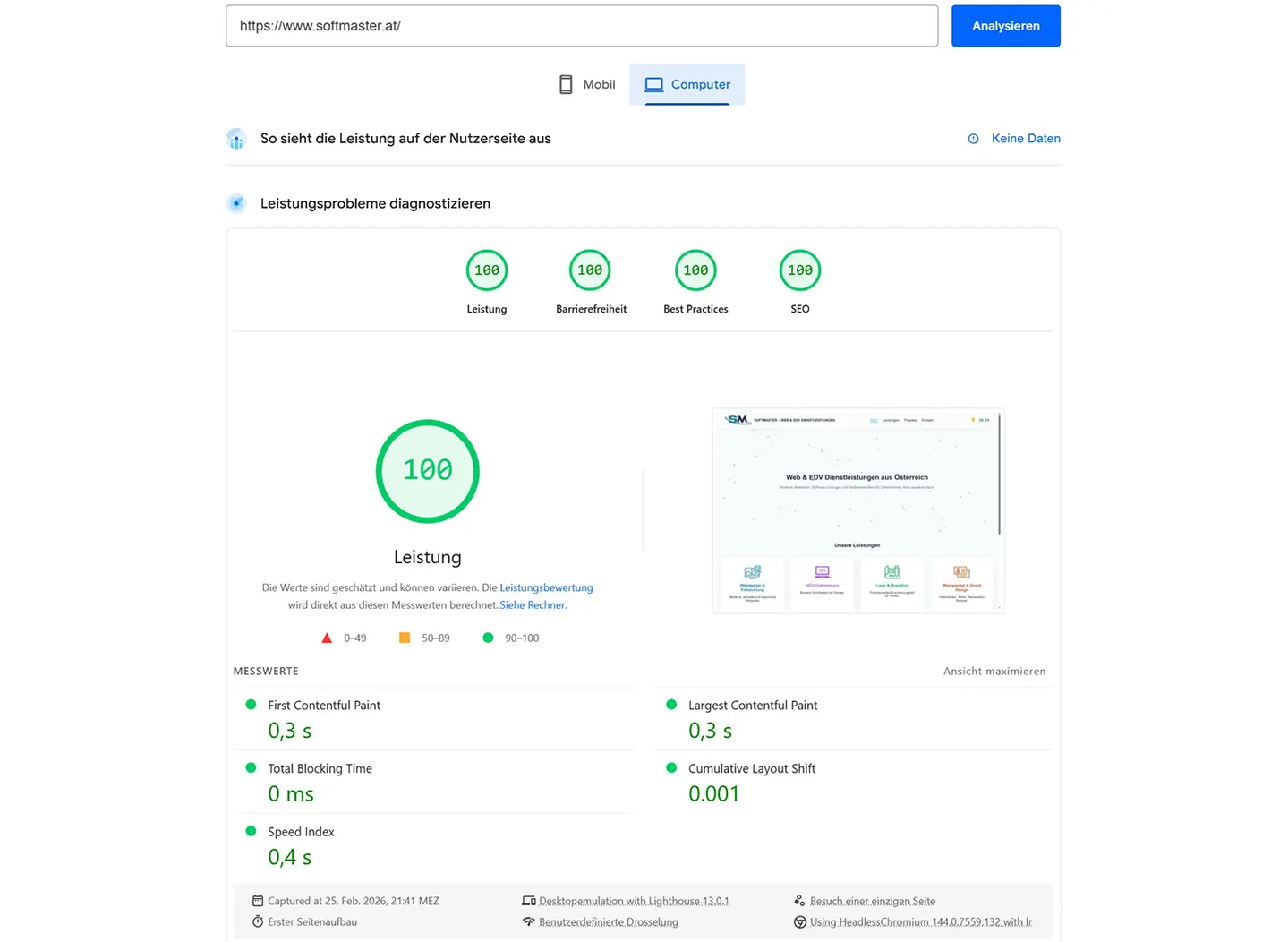Click the website screenshot preview
This screenshot has height=942, width=1288.
pos(857,510)
